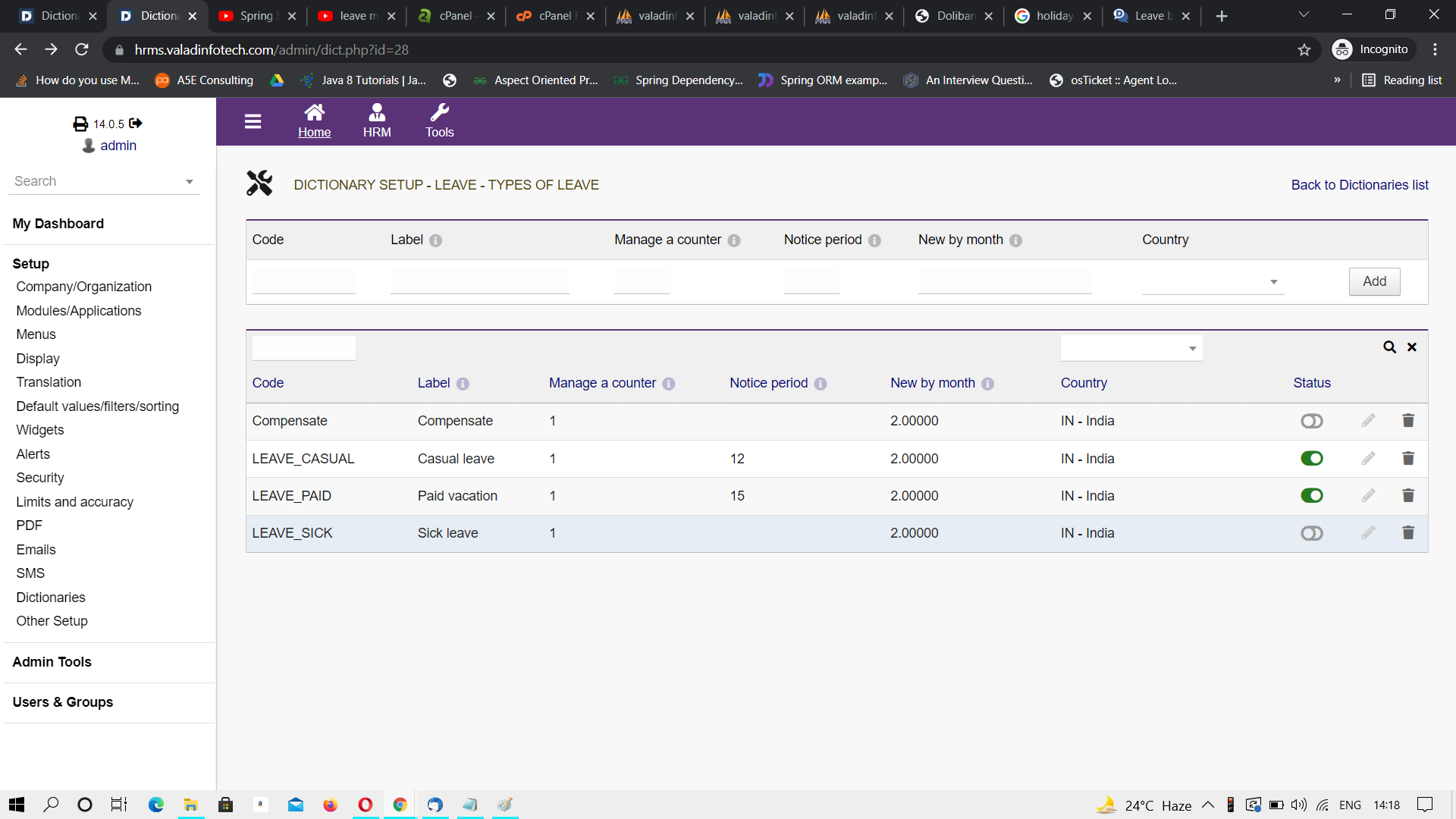
Task: Open the hamburger menu icon
Action: 253,121
